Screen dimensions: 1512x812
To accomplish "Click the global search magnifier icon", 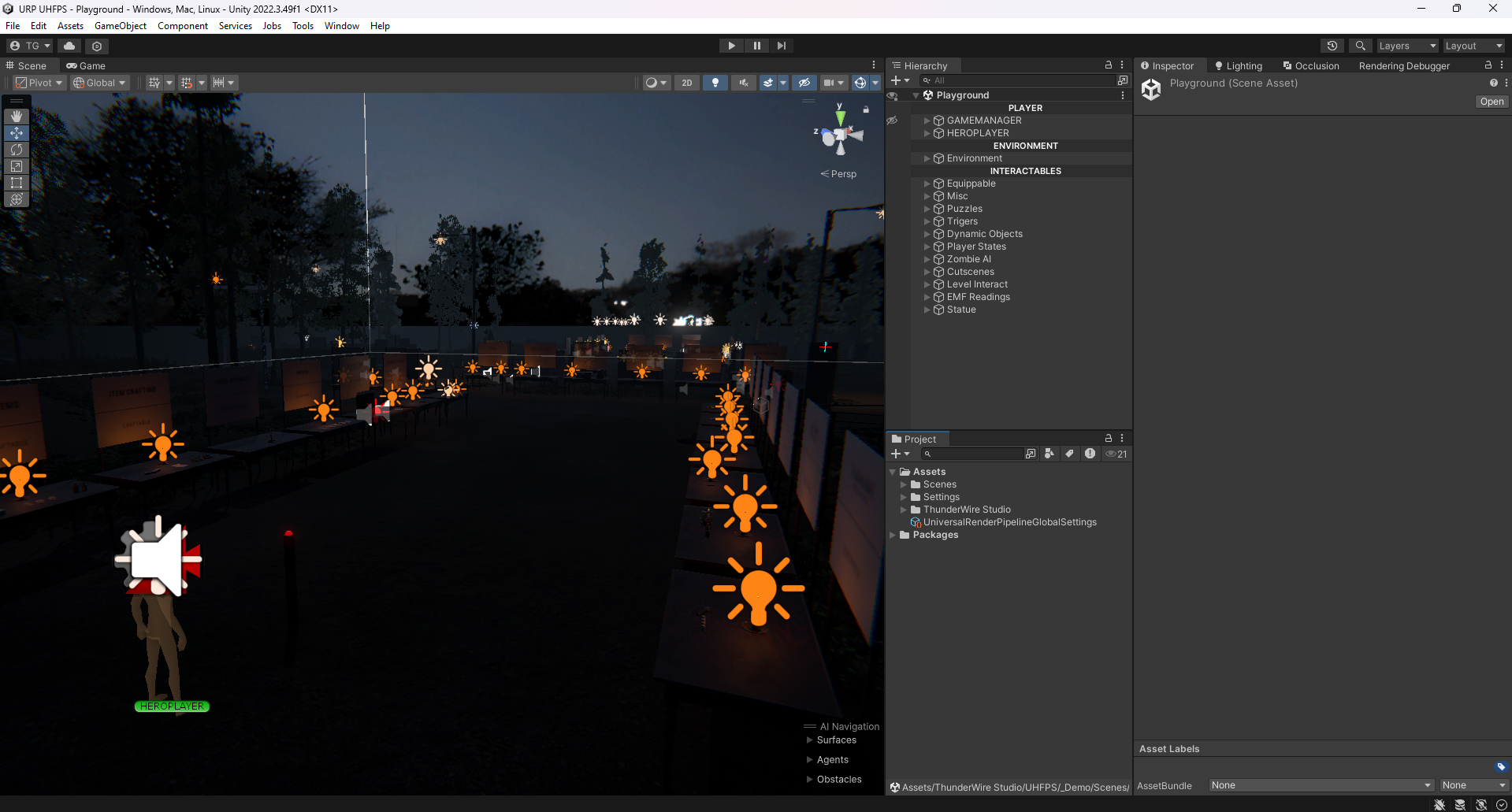I will 1360,46.
